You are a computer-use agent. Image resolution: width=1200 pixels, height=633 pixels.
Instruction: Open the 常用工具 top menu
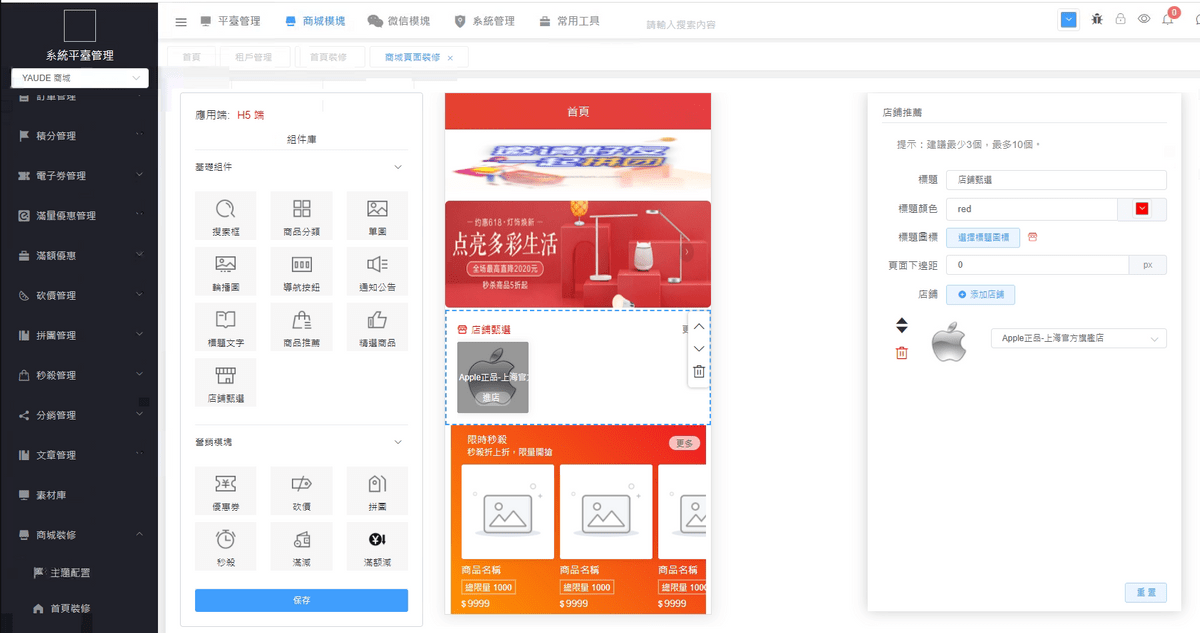tap(569, 21)
